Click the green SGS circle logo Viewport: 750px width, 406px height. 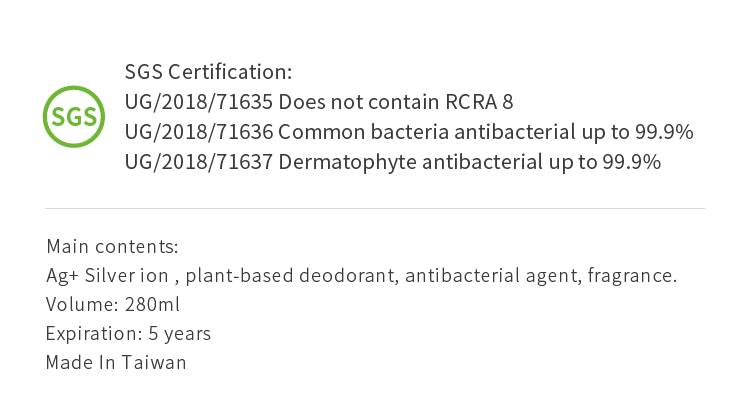point(74,117)
